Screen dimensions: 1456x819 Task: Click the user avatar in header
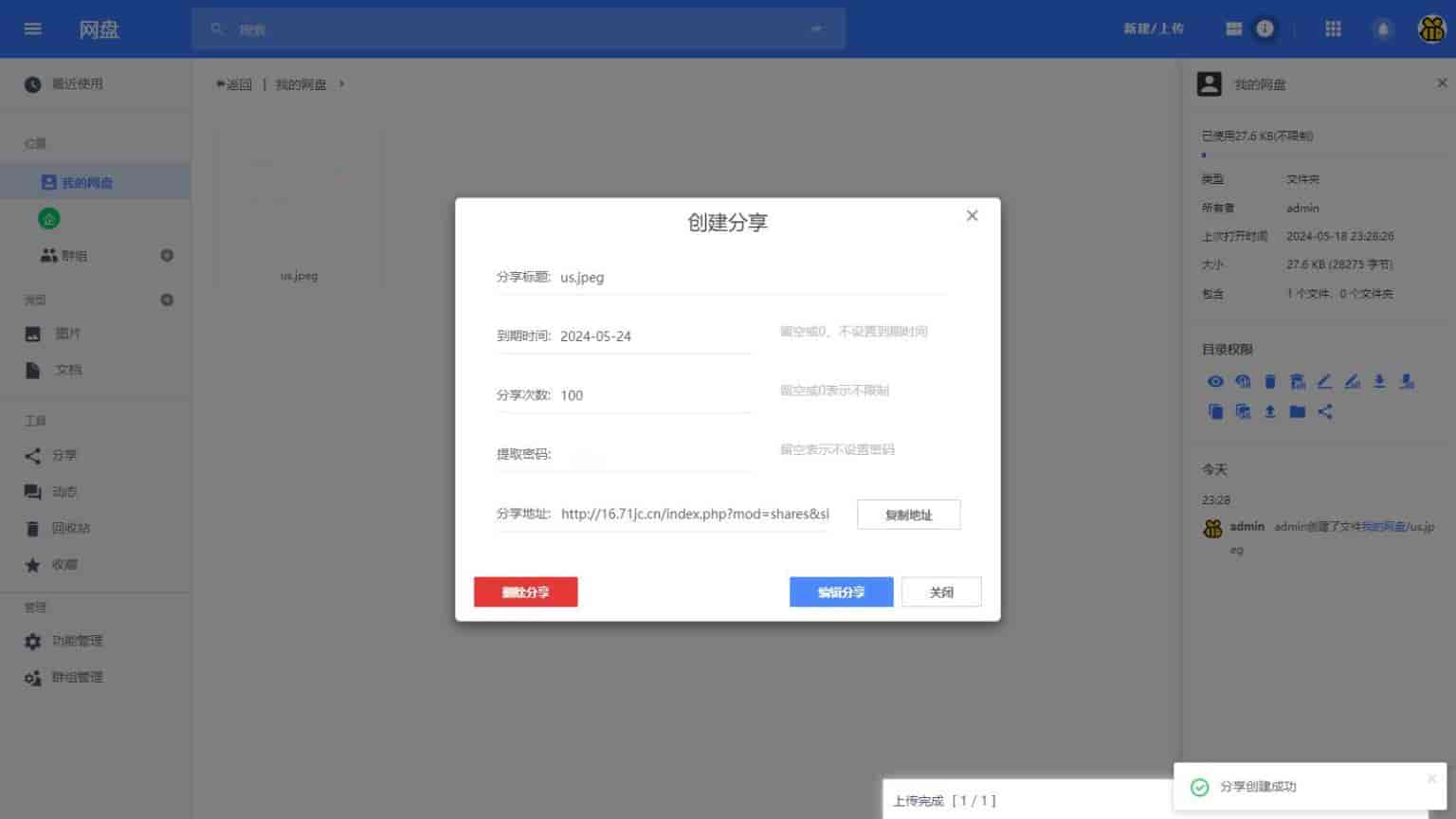[1430, 29]
